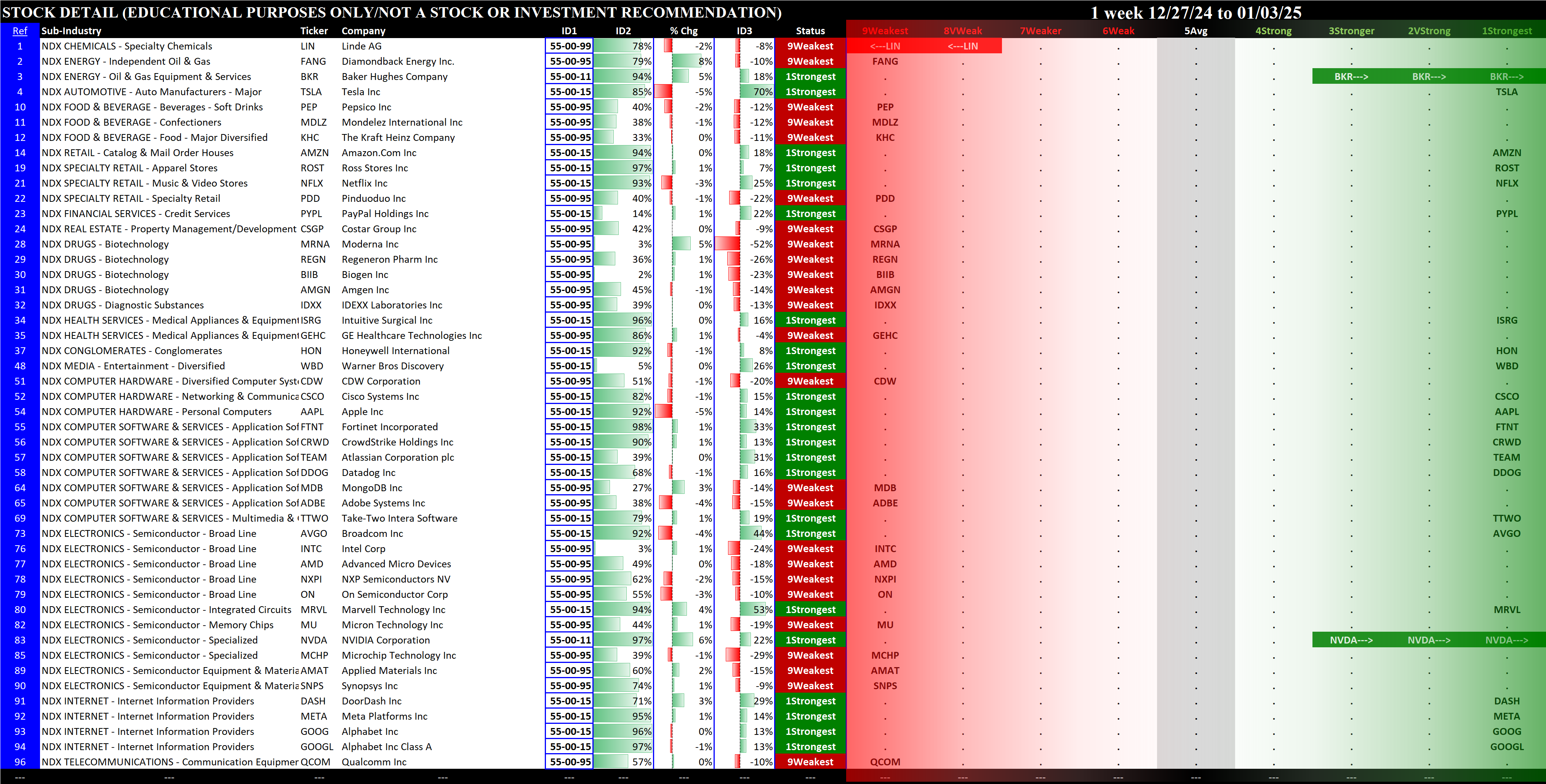Click ID1 code 55-00-11 for Baker Hughes
This screenshot has height=784, width=1546.
[570, 76]
